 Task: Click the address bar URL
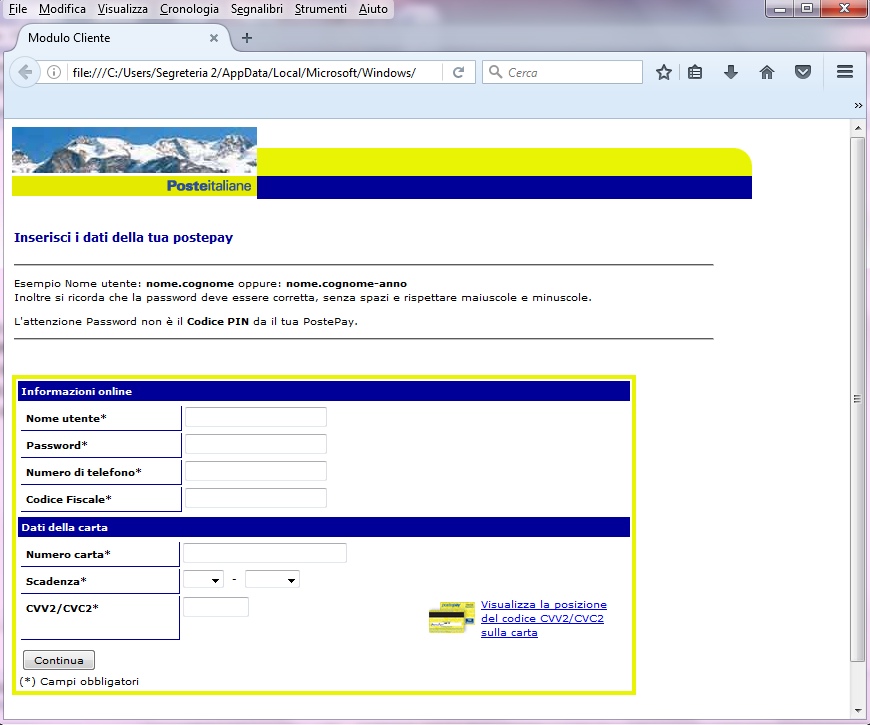244,73
